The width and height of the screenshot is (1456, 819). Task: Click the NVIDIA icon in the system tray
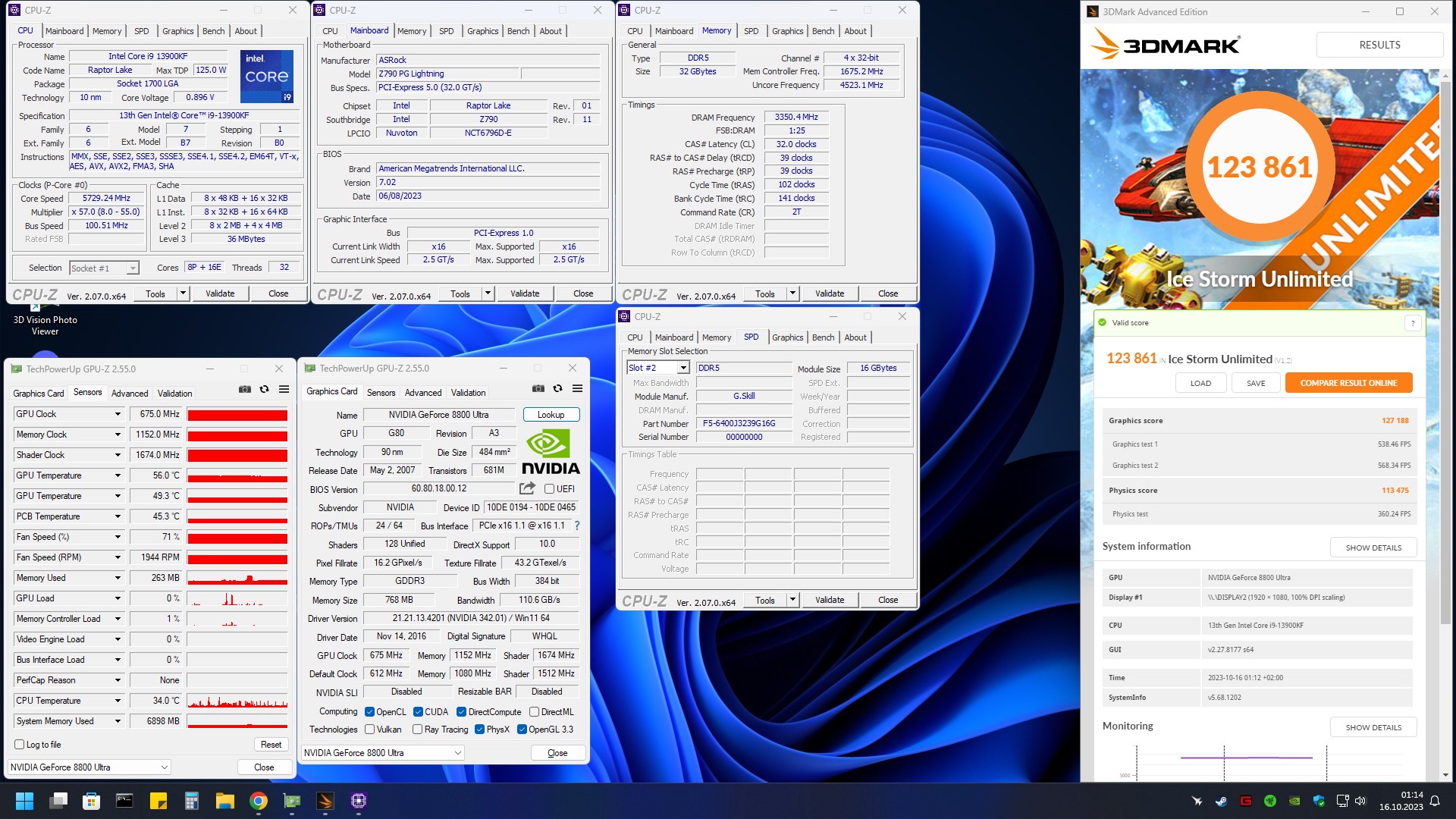(1294, 801)
